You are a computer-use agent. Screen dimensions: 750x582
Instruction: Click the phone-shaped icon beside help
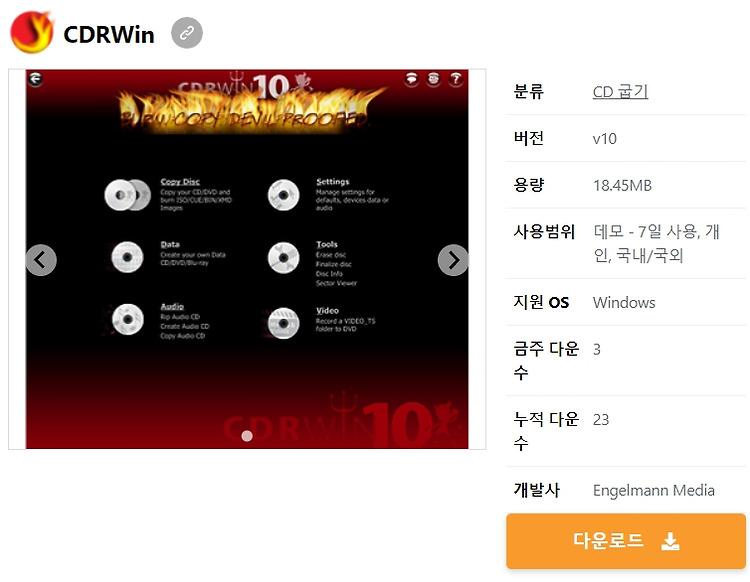433,79
